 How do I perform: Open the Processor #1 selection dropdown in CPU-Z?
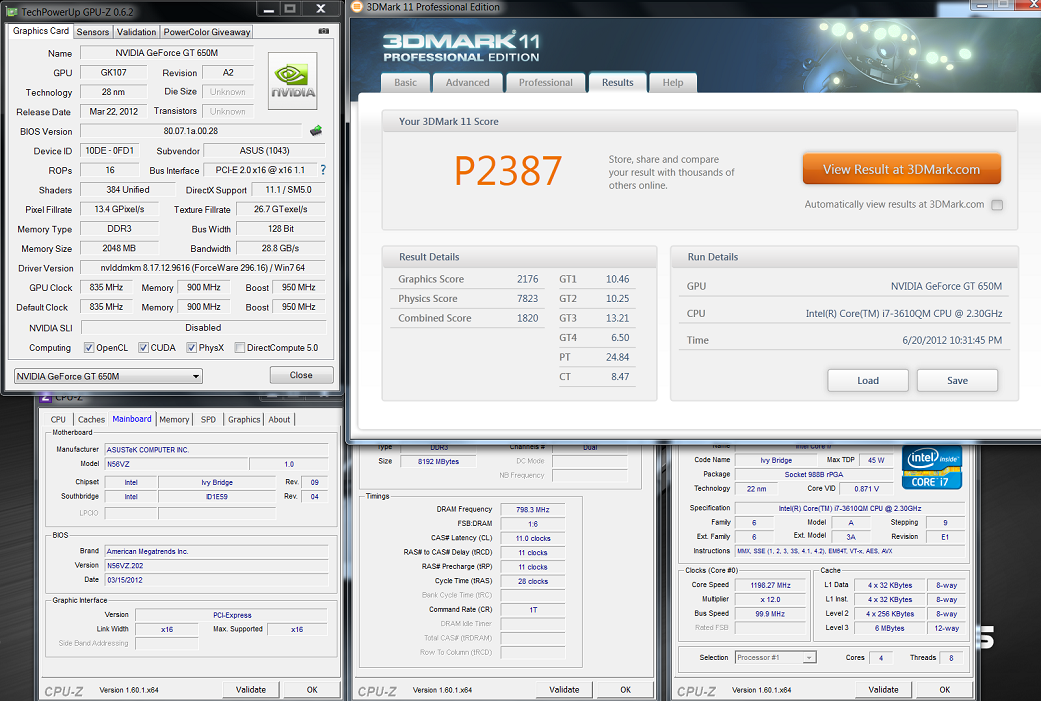click(x=775, y=658)
